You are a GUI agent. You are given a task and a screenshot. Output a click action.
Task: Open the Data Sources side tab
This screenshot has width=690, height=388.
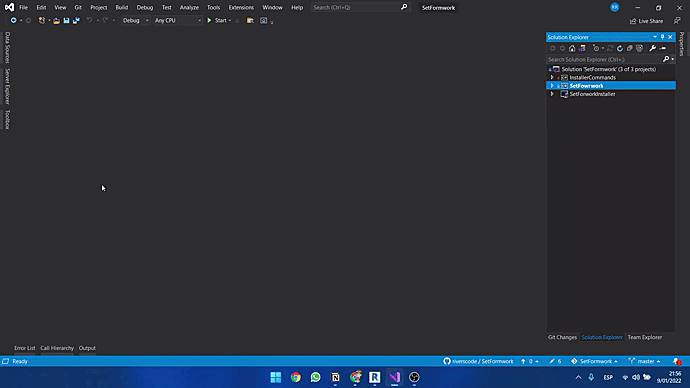[7, 47]
